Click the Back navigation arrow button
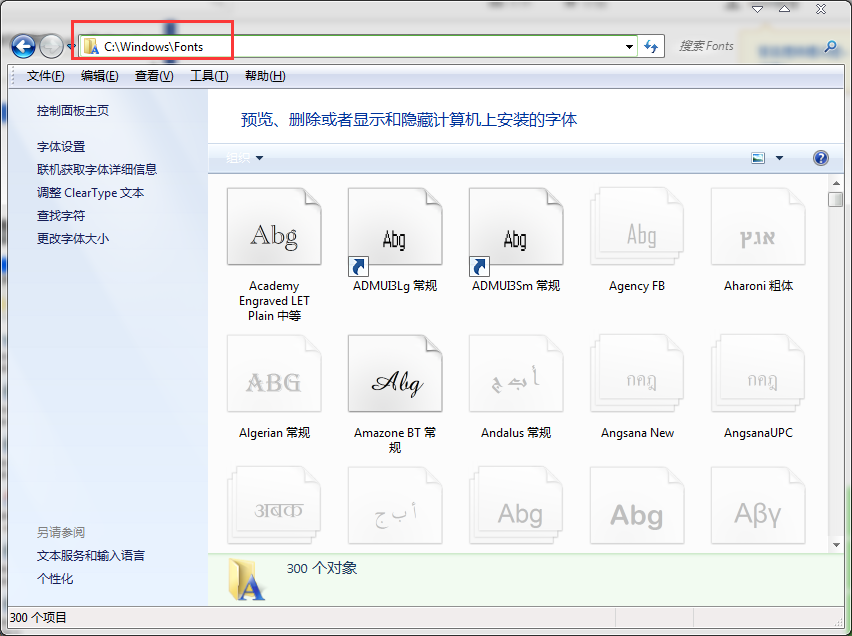This screenshot has width=852, height=636. pos(23,47)
